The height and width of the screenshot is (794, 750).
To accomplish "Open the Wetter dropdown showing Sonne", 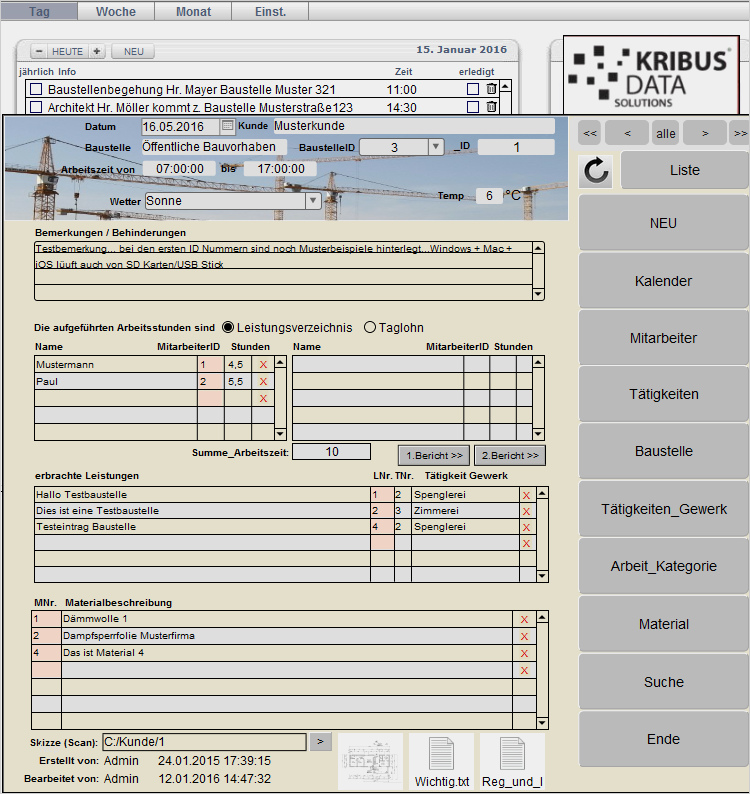I will [312, 201].
